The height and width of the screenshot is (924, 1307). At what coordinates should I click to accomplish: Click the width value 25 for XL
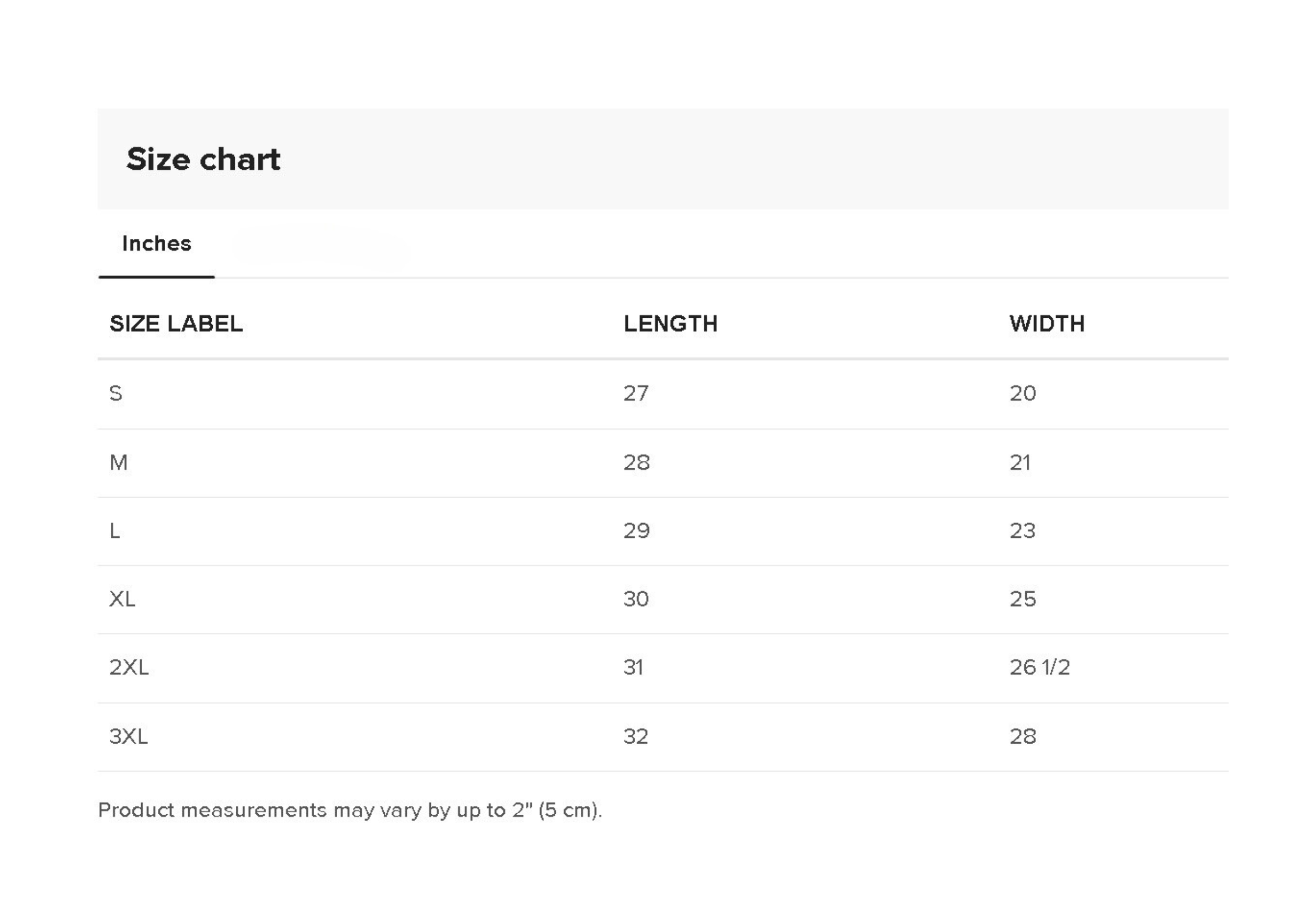point(1023,599)
